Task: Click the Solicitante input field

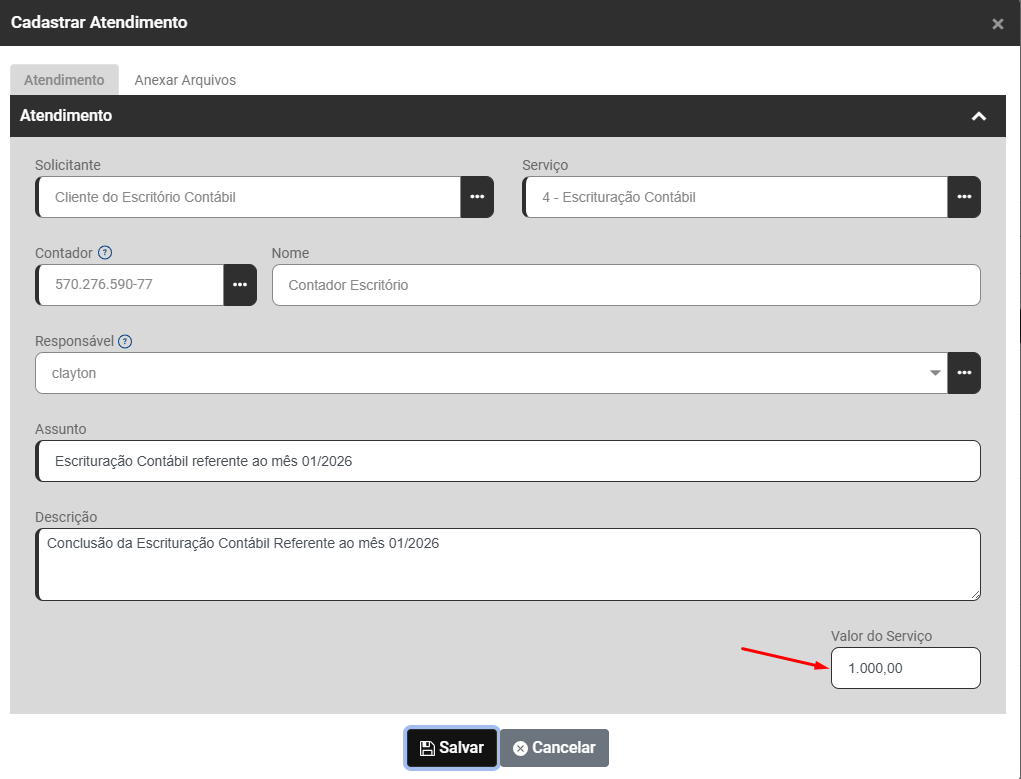Action: click(248, 197)
